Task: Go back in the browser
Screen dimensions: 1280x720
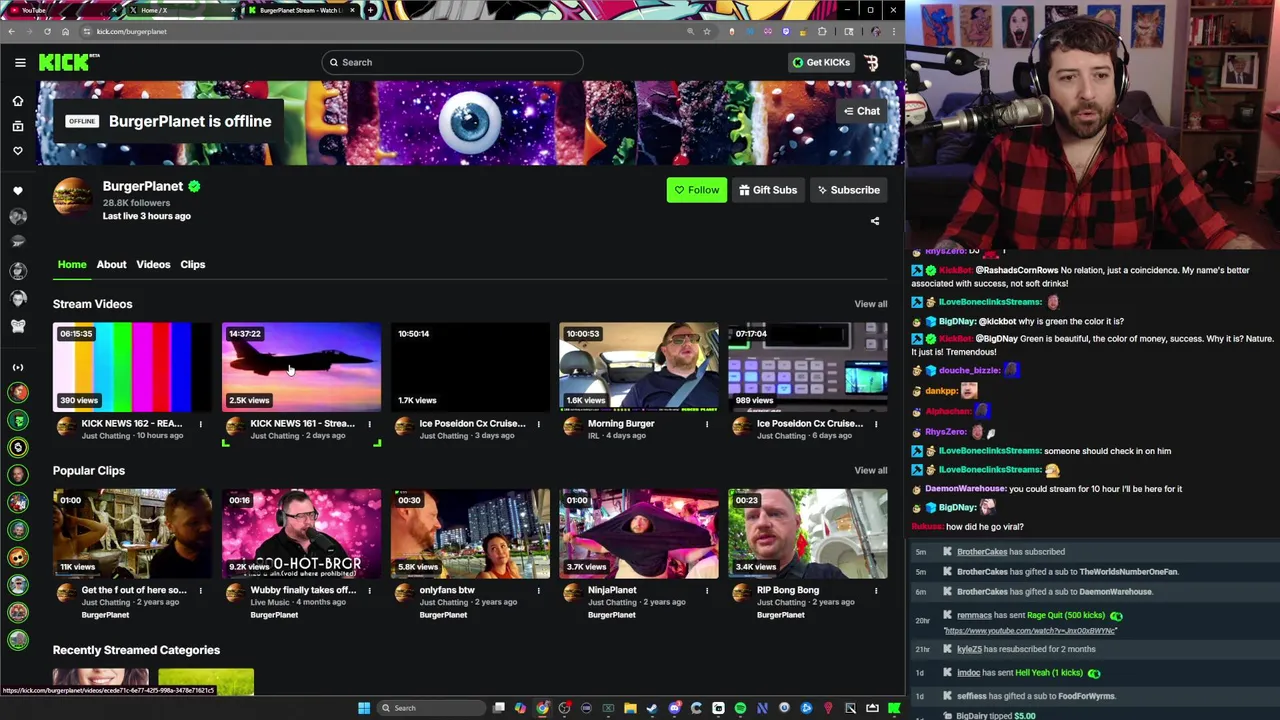Action: [x=11, y=31]
